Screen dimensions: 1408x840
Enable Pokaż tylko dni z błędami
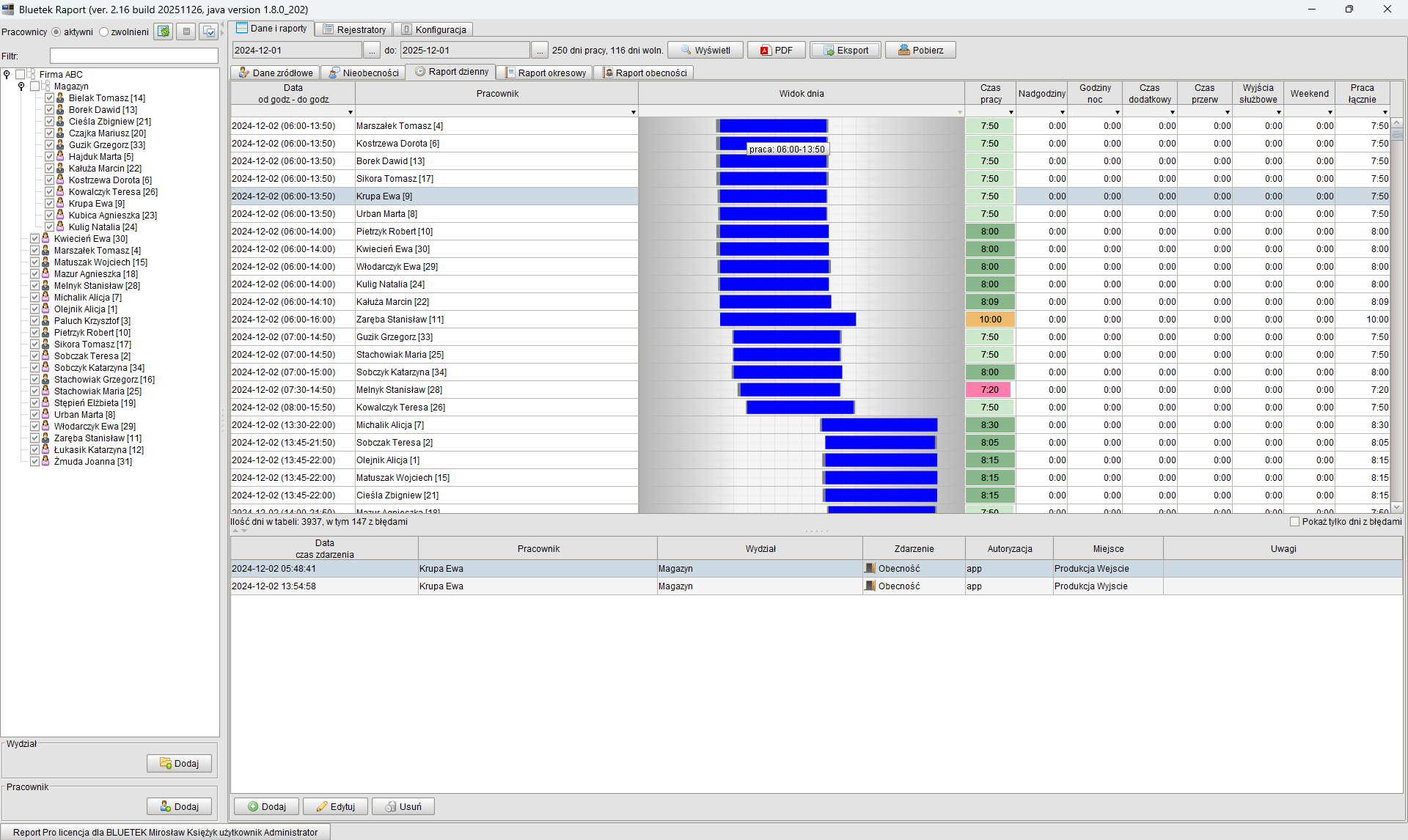[1294, 521]
